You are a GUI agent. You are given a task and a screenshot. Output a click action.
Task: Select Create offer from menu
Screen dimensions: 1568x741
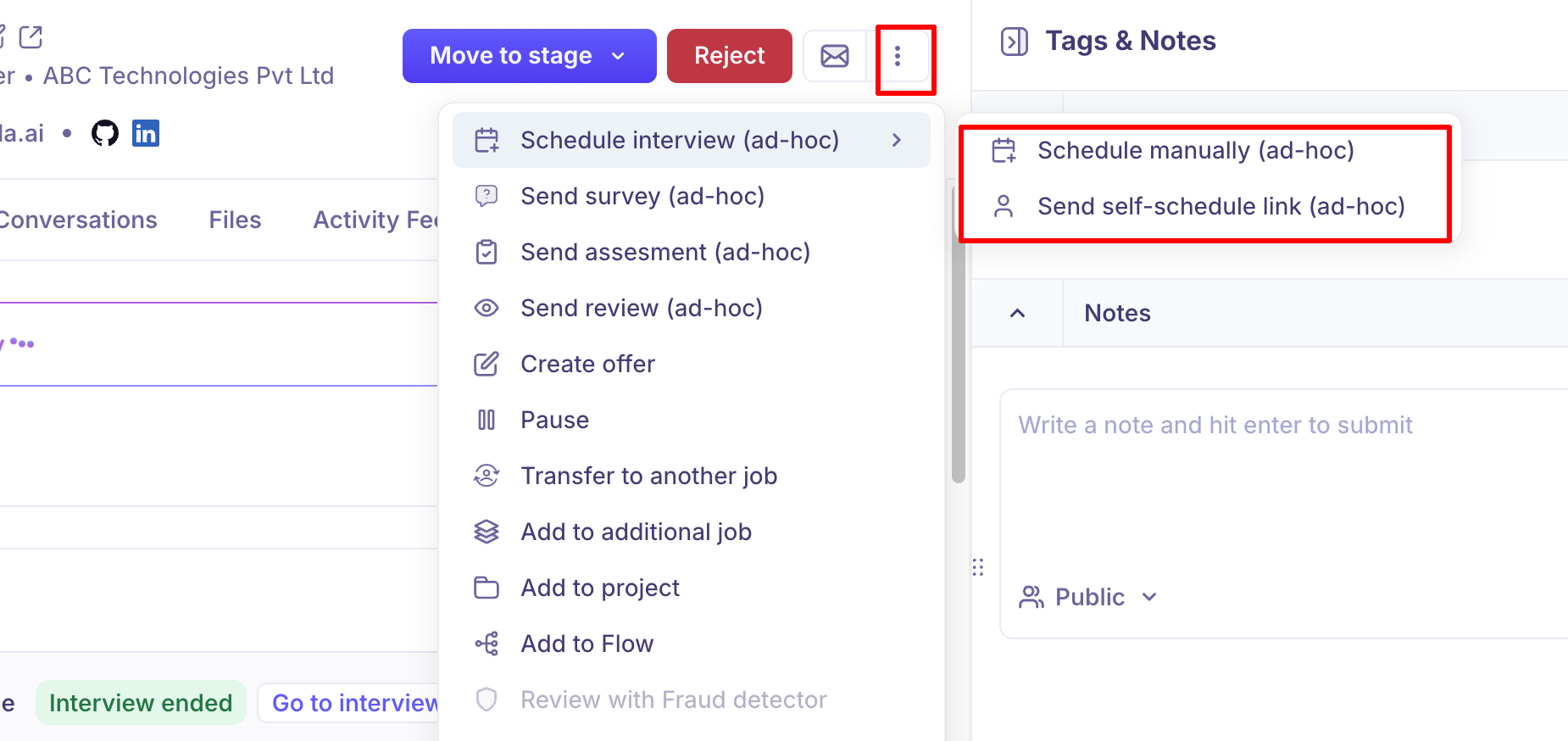coord(692,364)
